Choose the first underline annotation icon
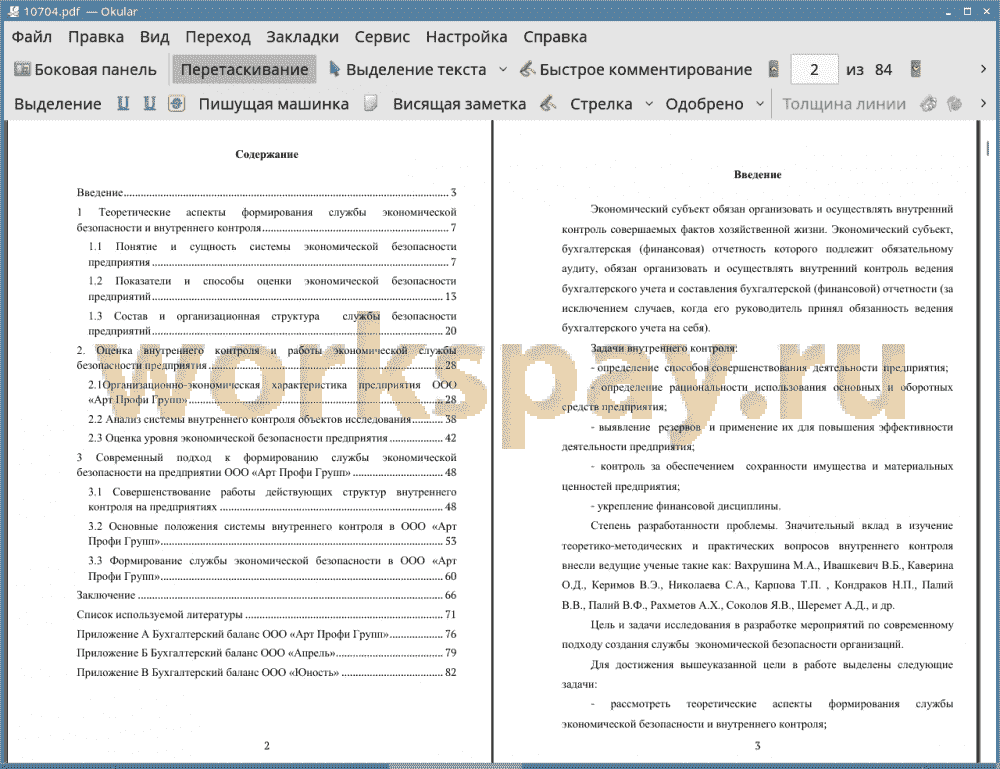The height and width of the screenshot is (769, 1000). click(123, 103)
